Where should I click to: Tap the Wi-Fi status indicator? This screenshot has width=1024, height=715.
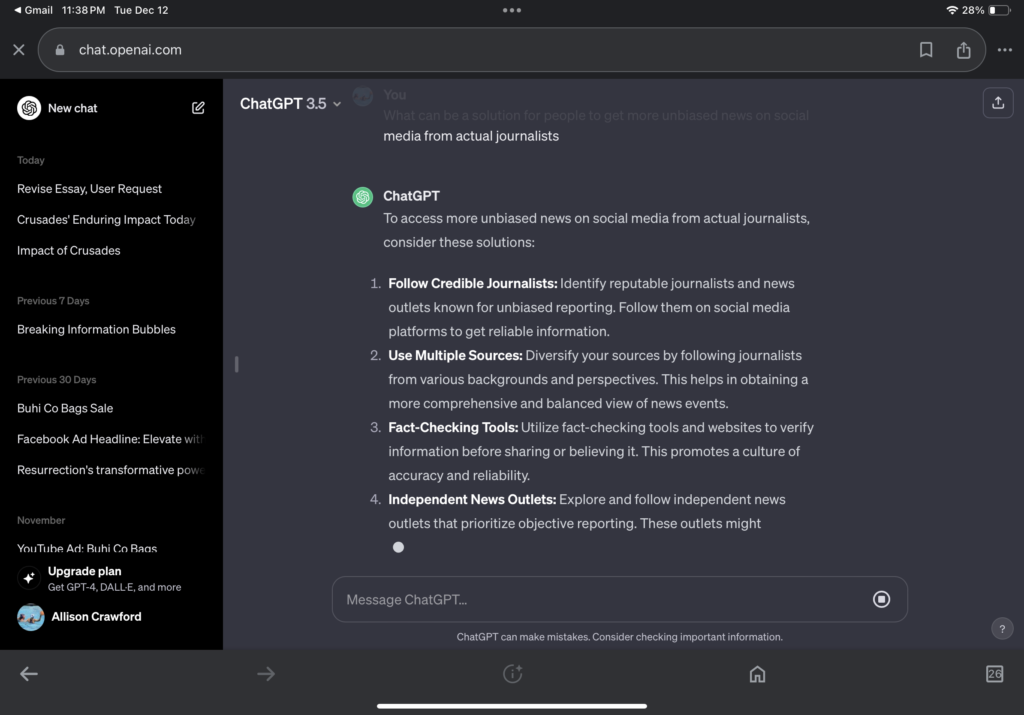pyautogui.click(x=952, y=10)
